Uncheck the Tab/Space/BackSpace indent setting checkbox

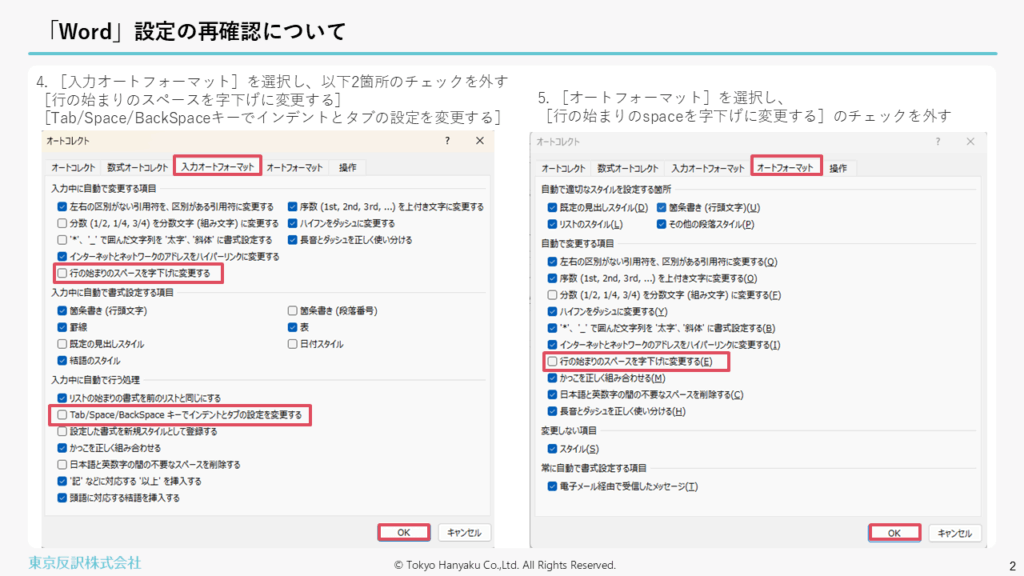point(63,414)
